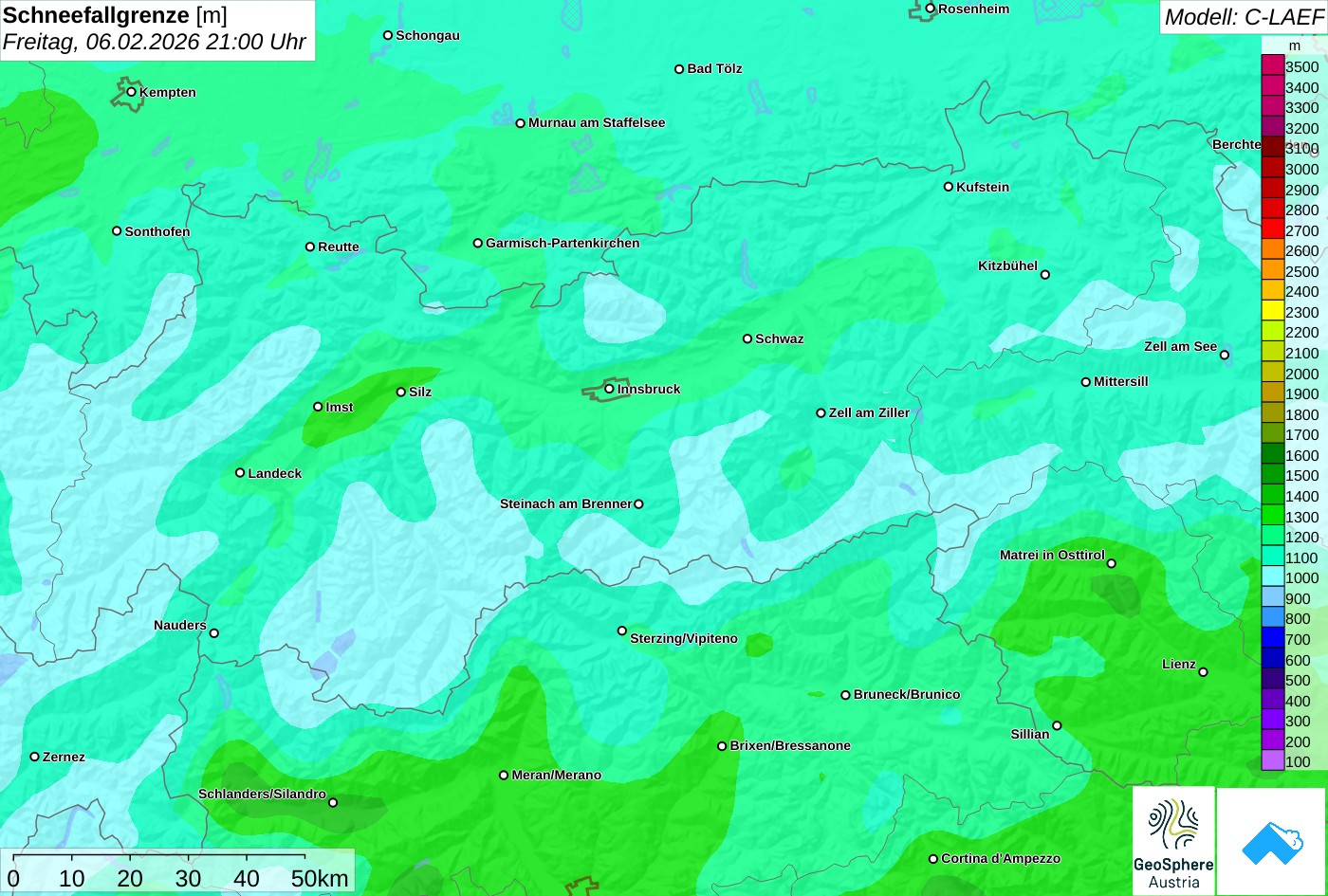Click the 1200 legend value

1302,537
